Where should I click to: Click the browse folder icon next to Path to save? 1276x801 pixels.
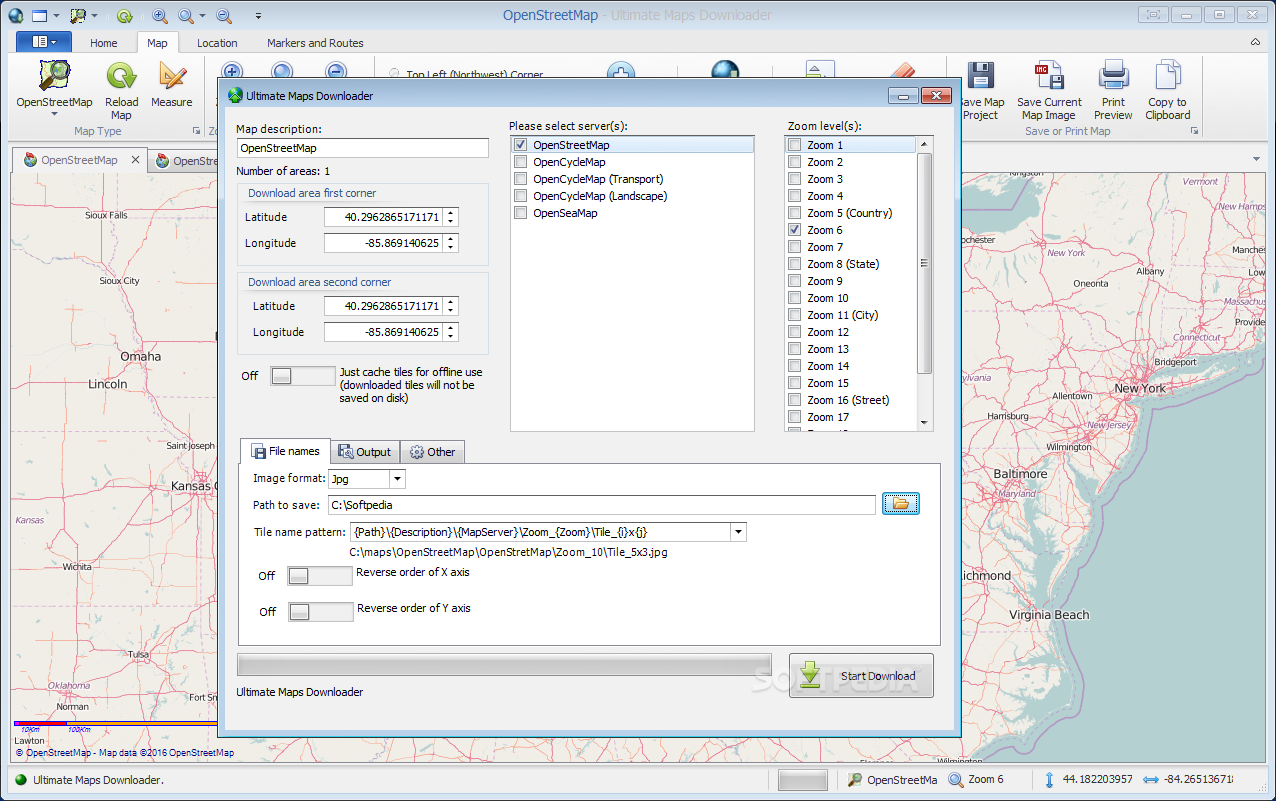[x=900, y=504]
